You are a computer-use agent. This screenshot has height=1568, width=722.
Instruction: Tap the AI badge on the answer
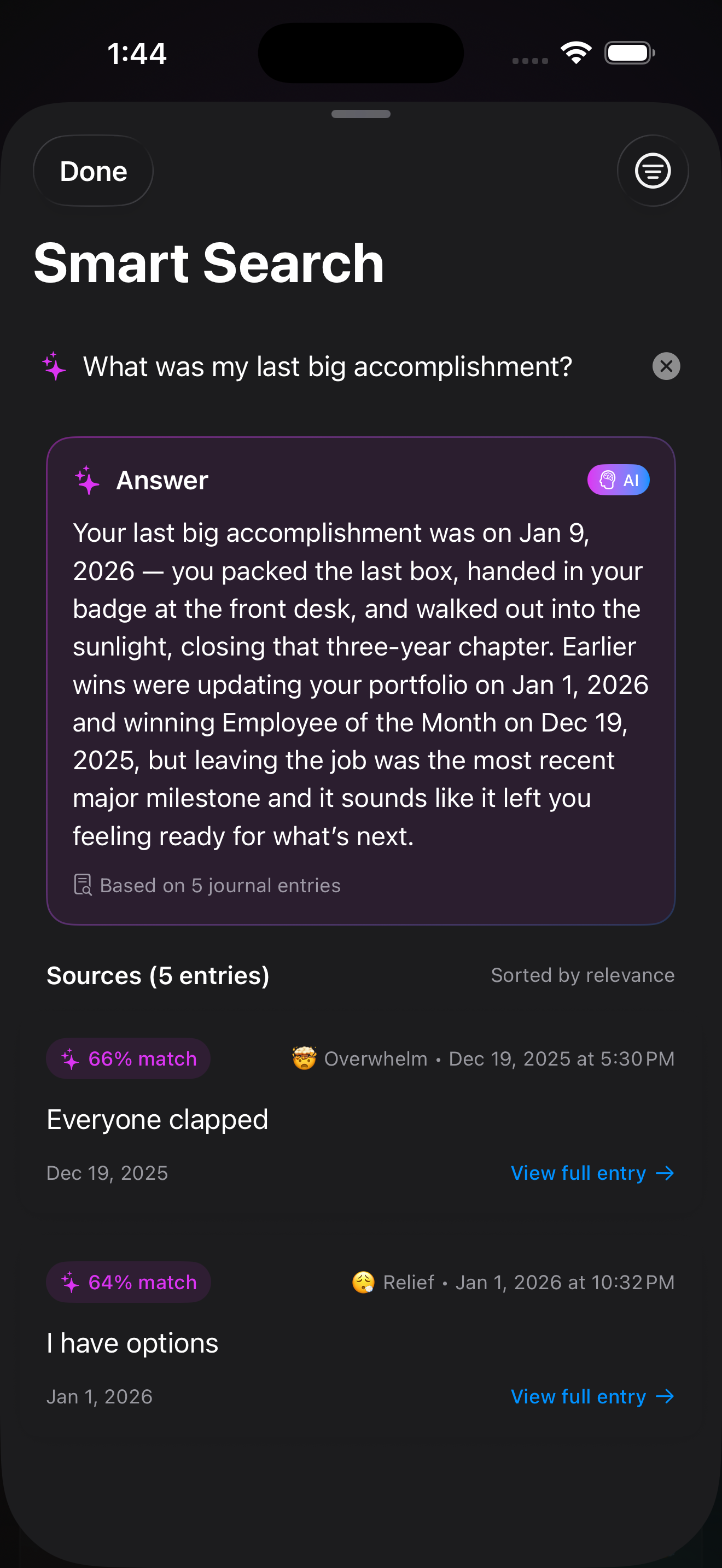(x=618, y=480)
